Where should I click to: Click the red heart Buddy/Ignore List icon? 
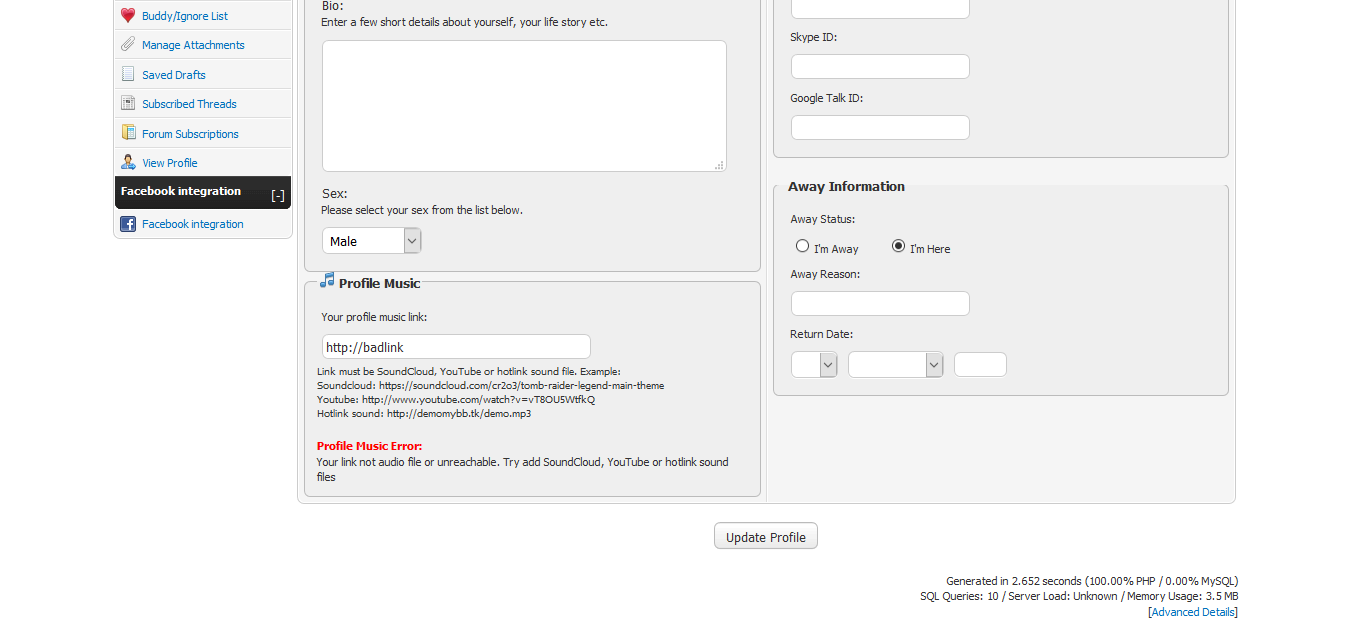click(128, 16)
